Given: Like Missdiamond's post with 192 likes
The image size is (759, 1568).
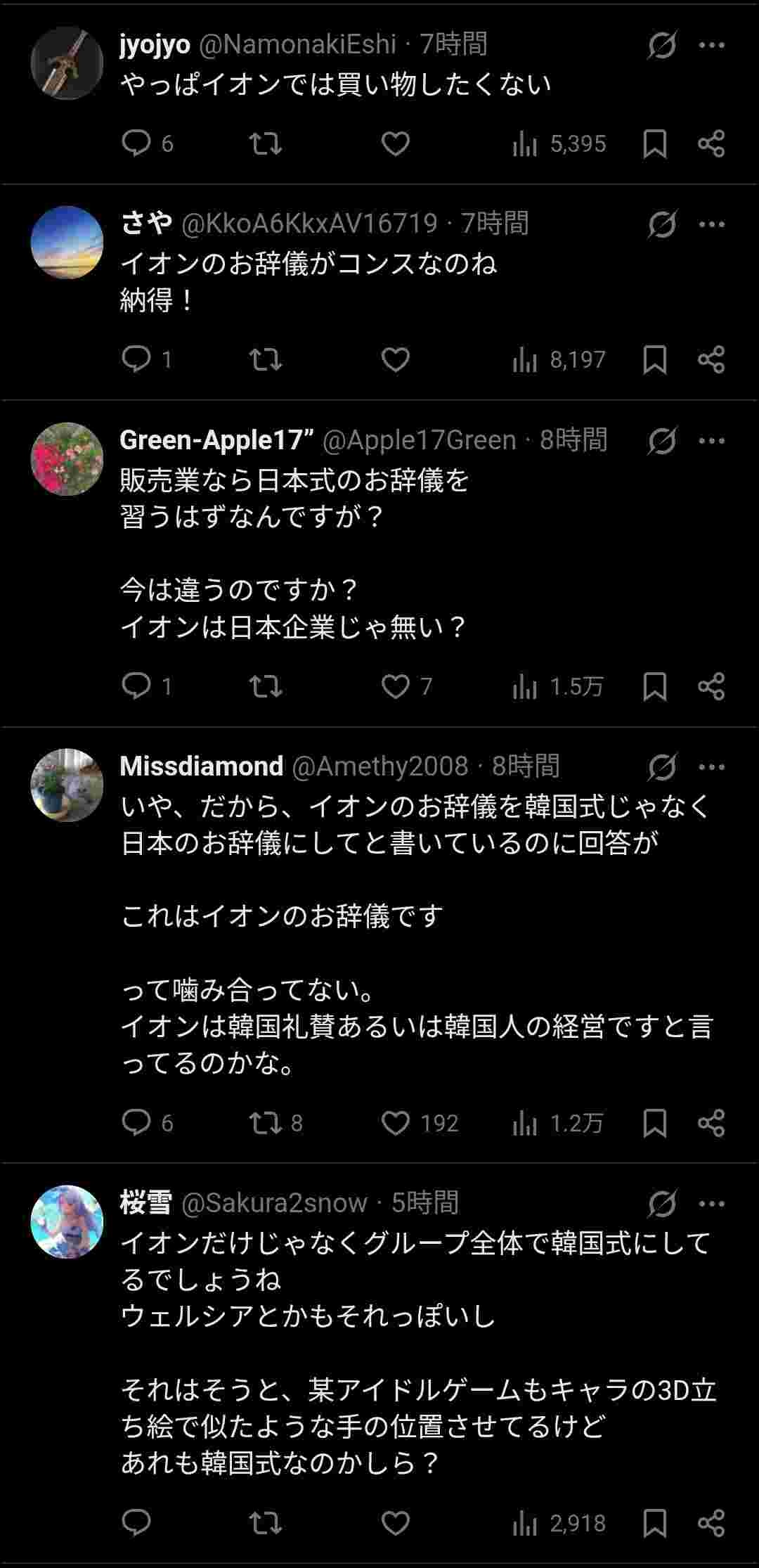Looking at the screenshot, I should pos(396,1123).
